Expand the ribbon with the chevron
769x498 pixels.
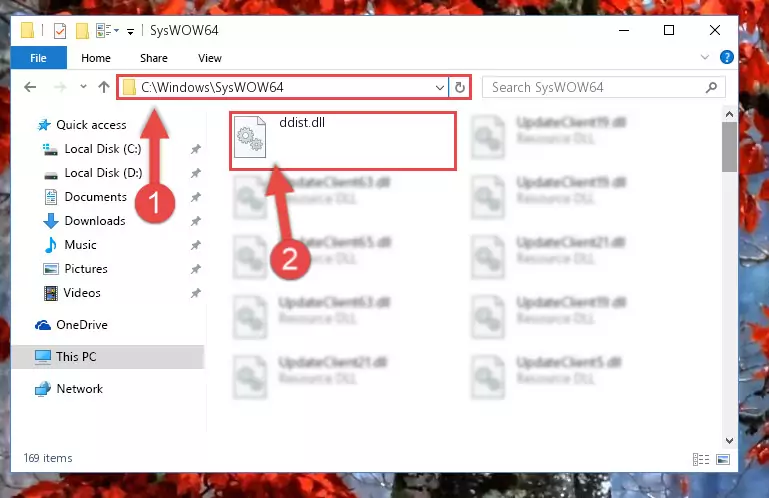point(705,57)
